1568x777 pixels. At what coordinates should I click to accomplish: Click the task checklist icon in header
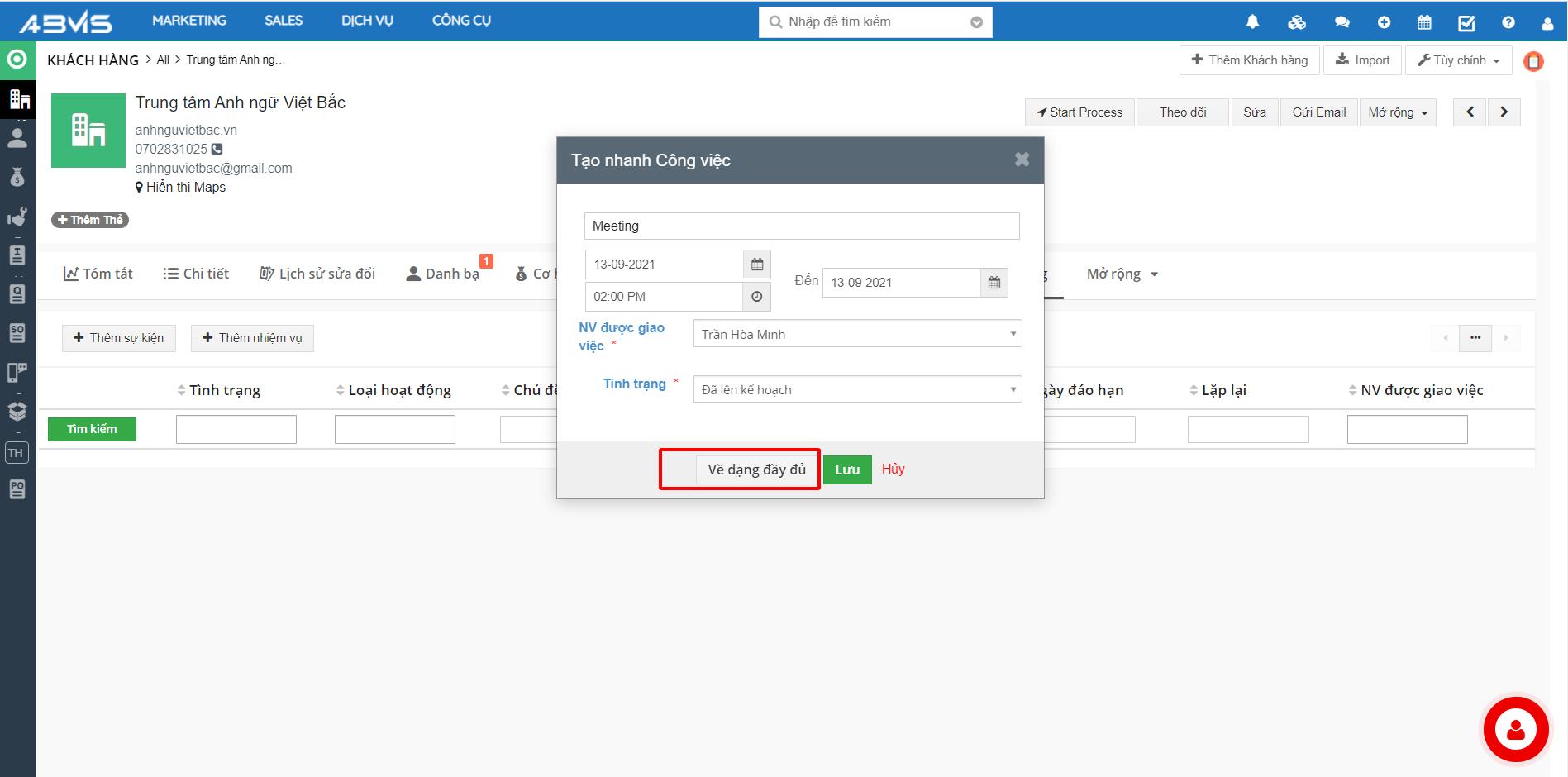coord(1466,22)
